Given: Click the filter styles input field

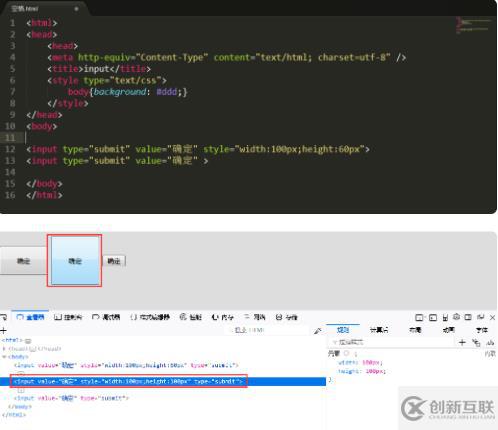Looking at the screenshot, I should [x=393, y=342].
